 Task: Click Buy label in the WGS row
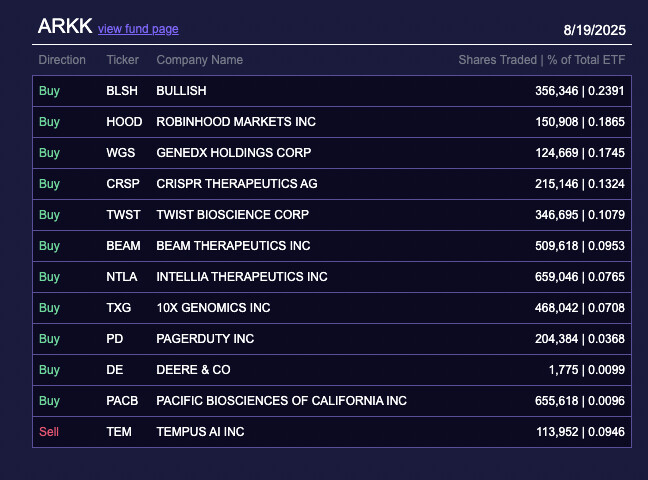point(49,153)
